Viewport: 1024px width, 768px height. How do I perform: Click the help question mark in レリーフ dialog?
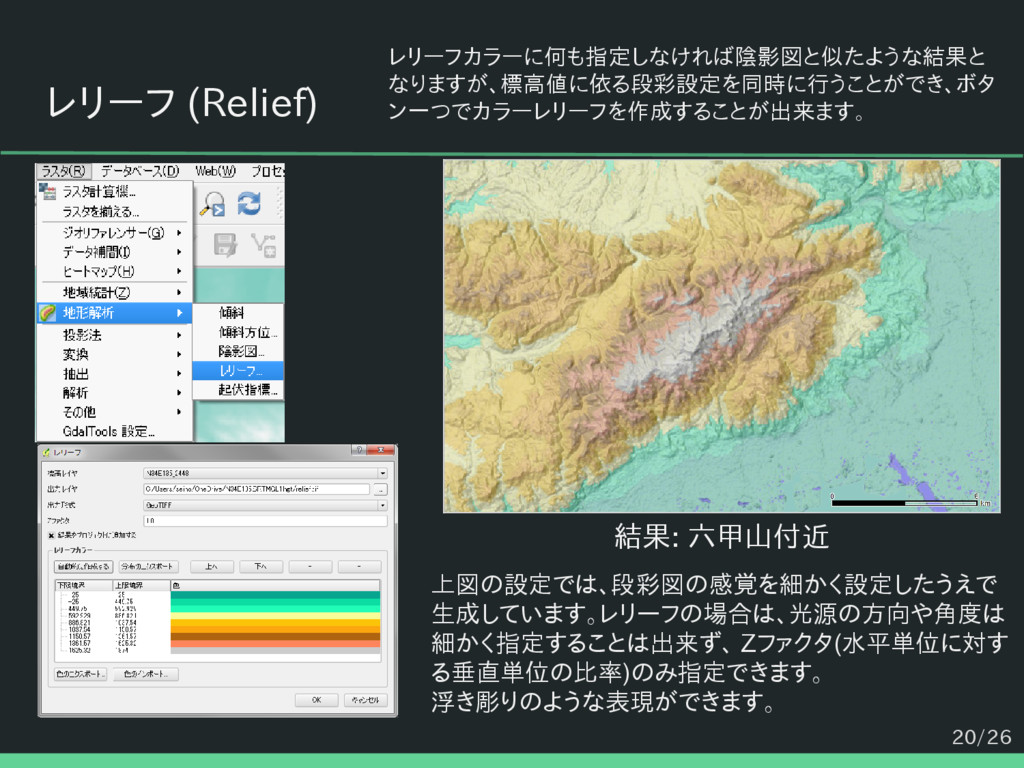[358, 450]
